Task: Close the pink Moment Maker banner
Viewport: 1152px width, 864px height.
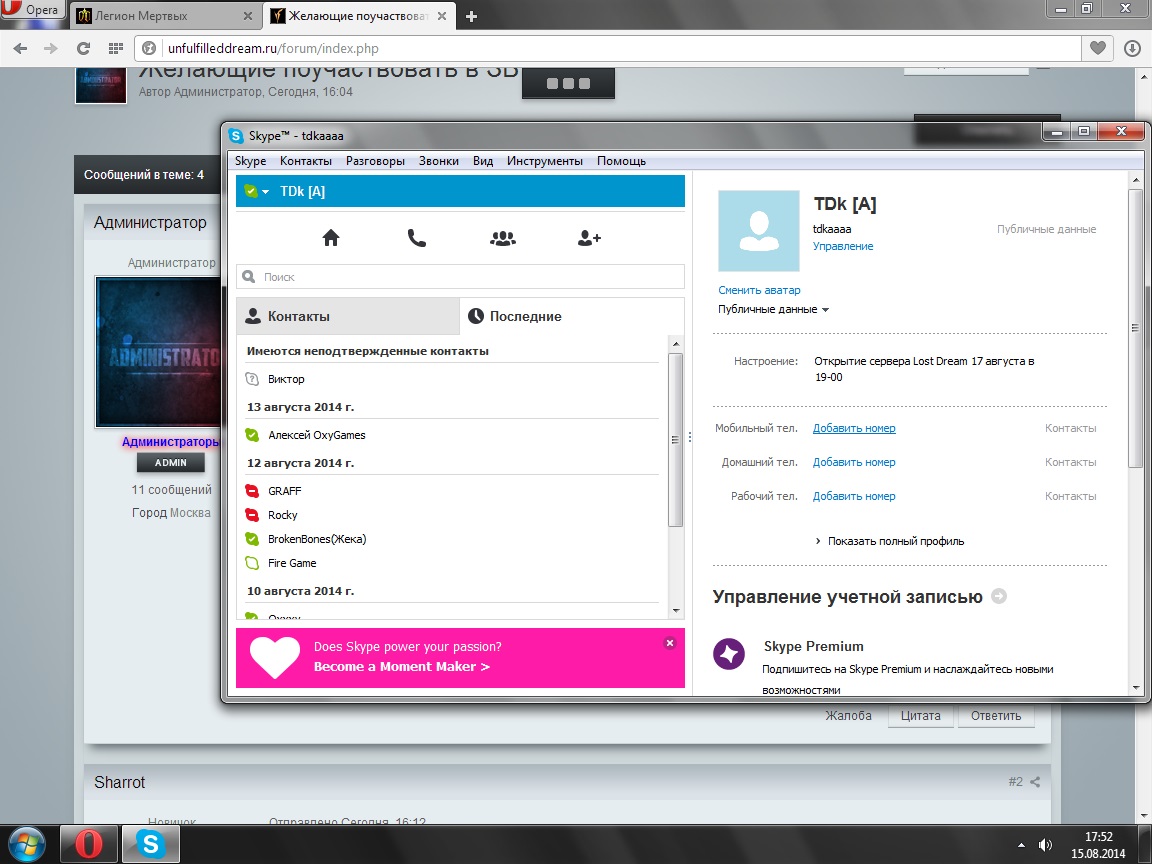Action: pos(669,643)
